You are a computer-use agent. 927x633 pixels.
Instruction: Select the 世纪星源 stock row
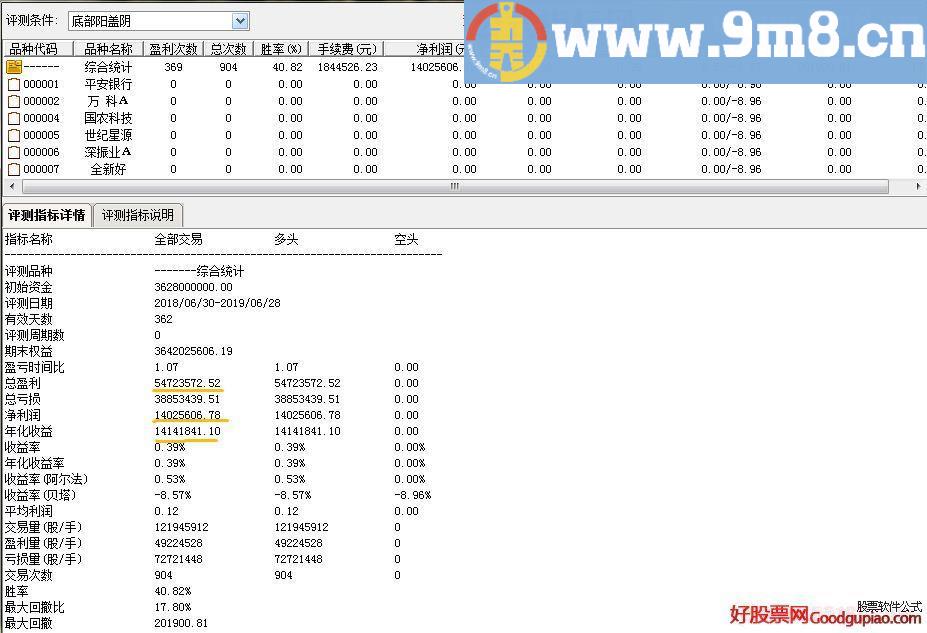108,135
